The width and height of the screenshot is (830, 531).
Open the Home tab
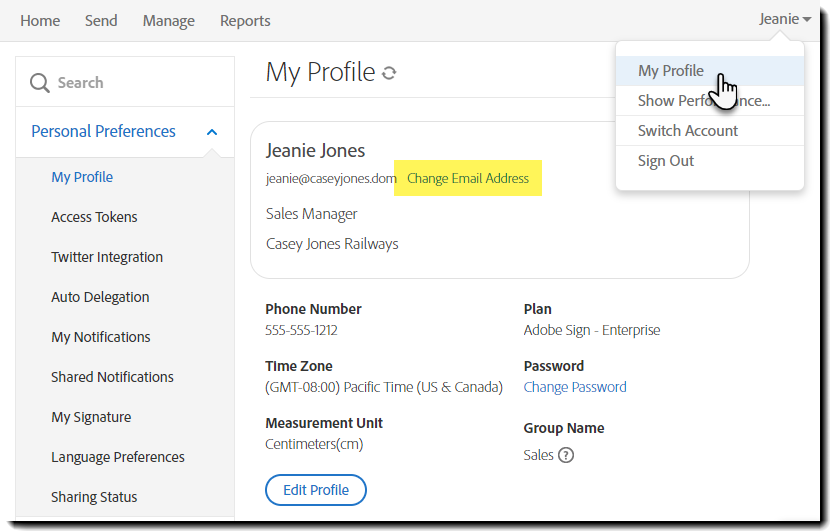coord(40,21)
